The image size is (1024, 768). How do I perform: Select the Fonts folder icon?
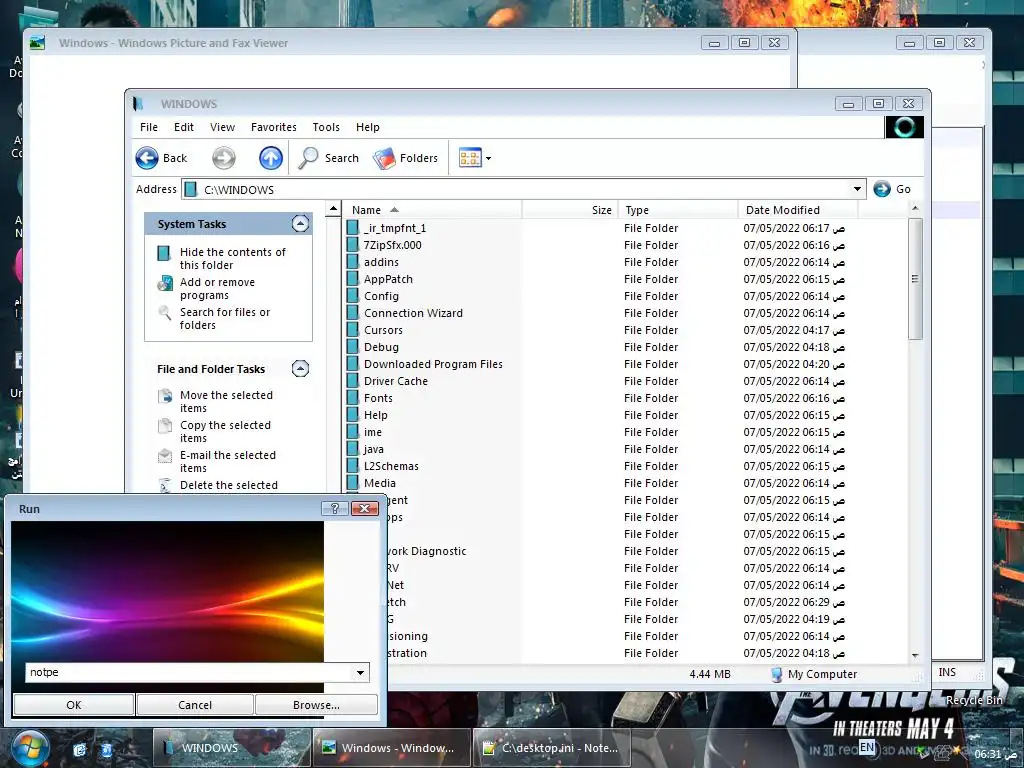click(353, 398)
